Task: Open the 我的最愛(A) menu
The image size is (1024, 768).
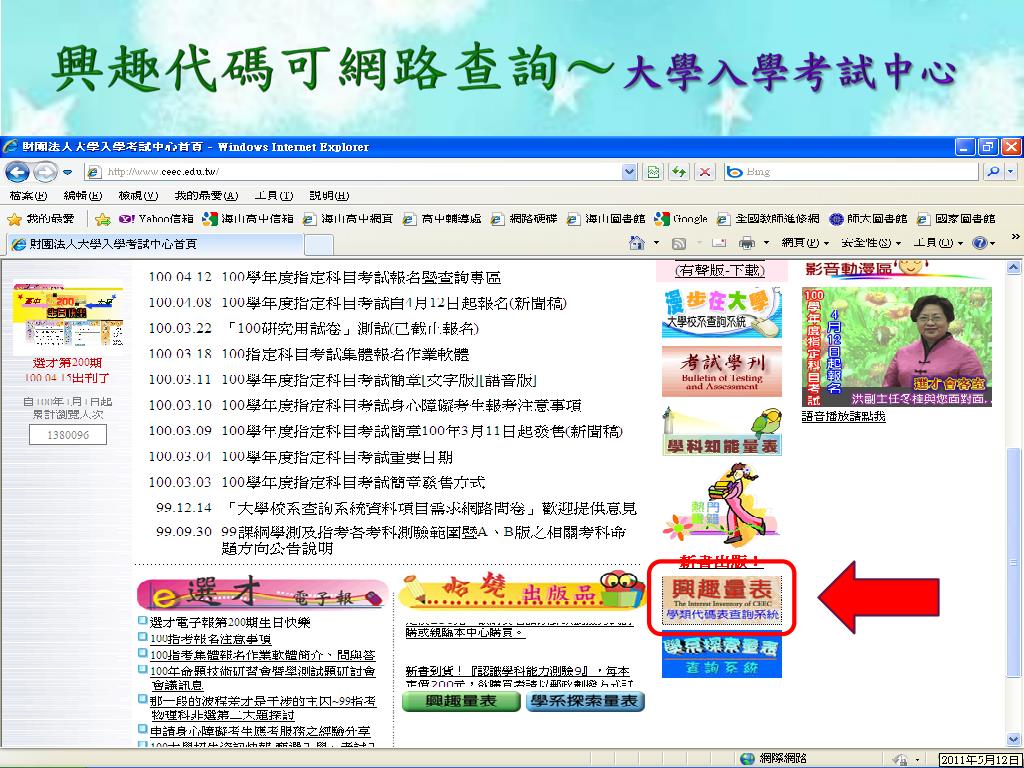Action: (x=206, y=196)
